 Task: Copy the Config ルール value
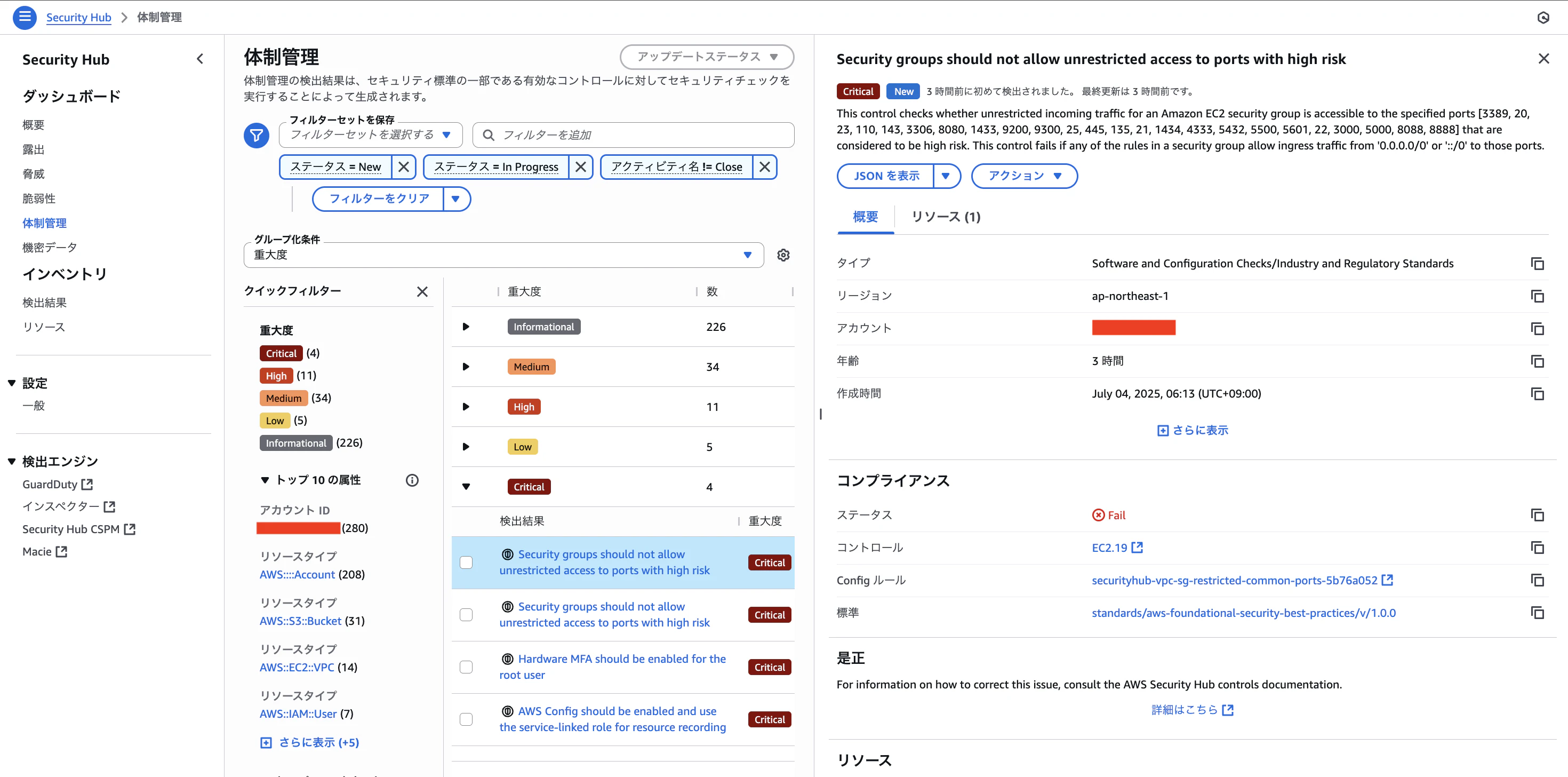[1537, 580]
